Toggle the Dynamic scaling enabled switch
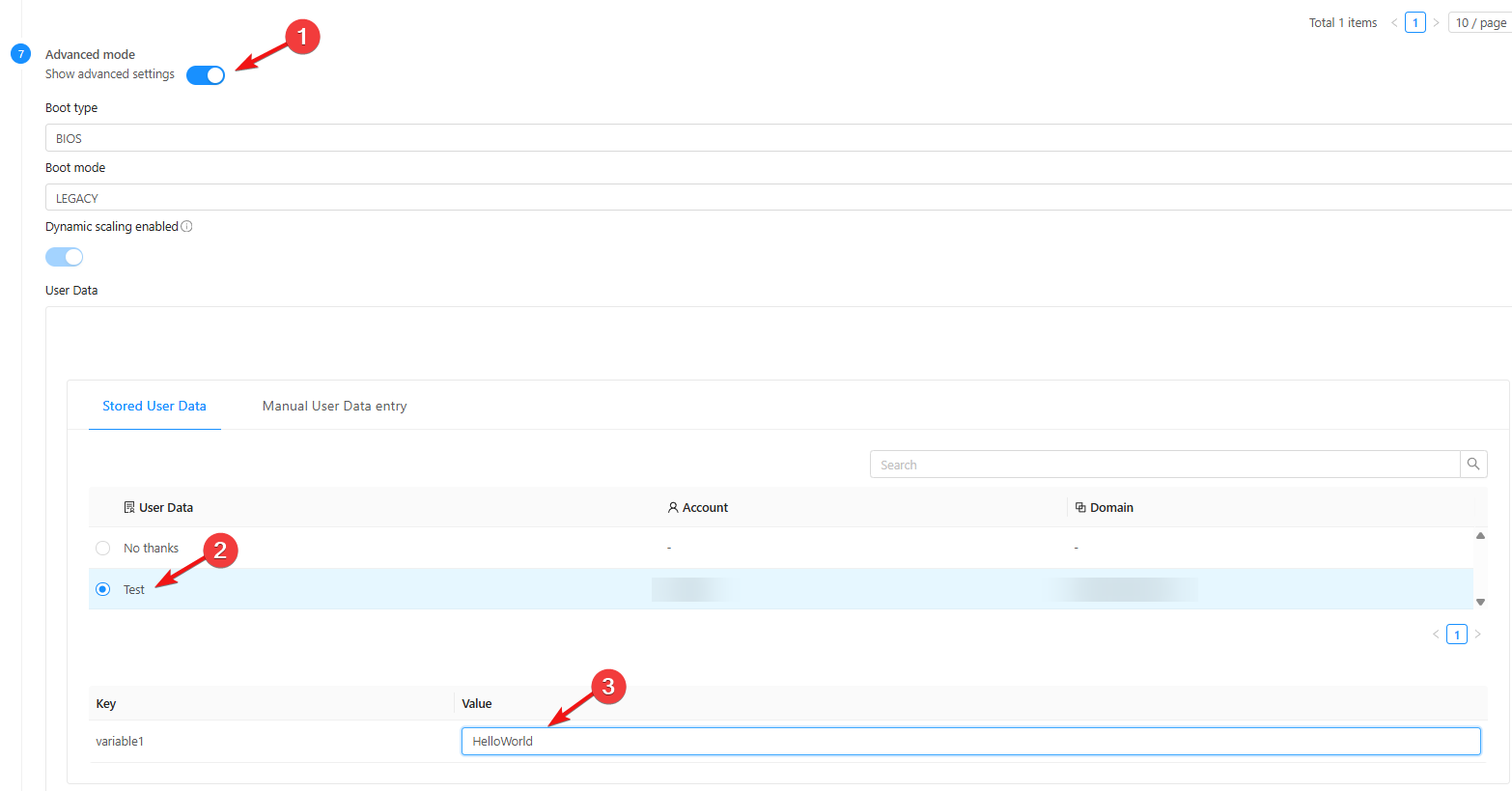This screenshot has height=791, width=1512. click(65, 257)
